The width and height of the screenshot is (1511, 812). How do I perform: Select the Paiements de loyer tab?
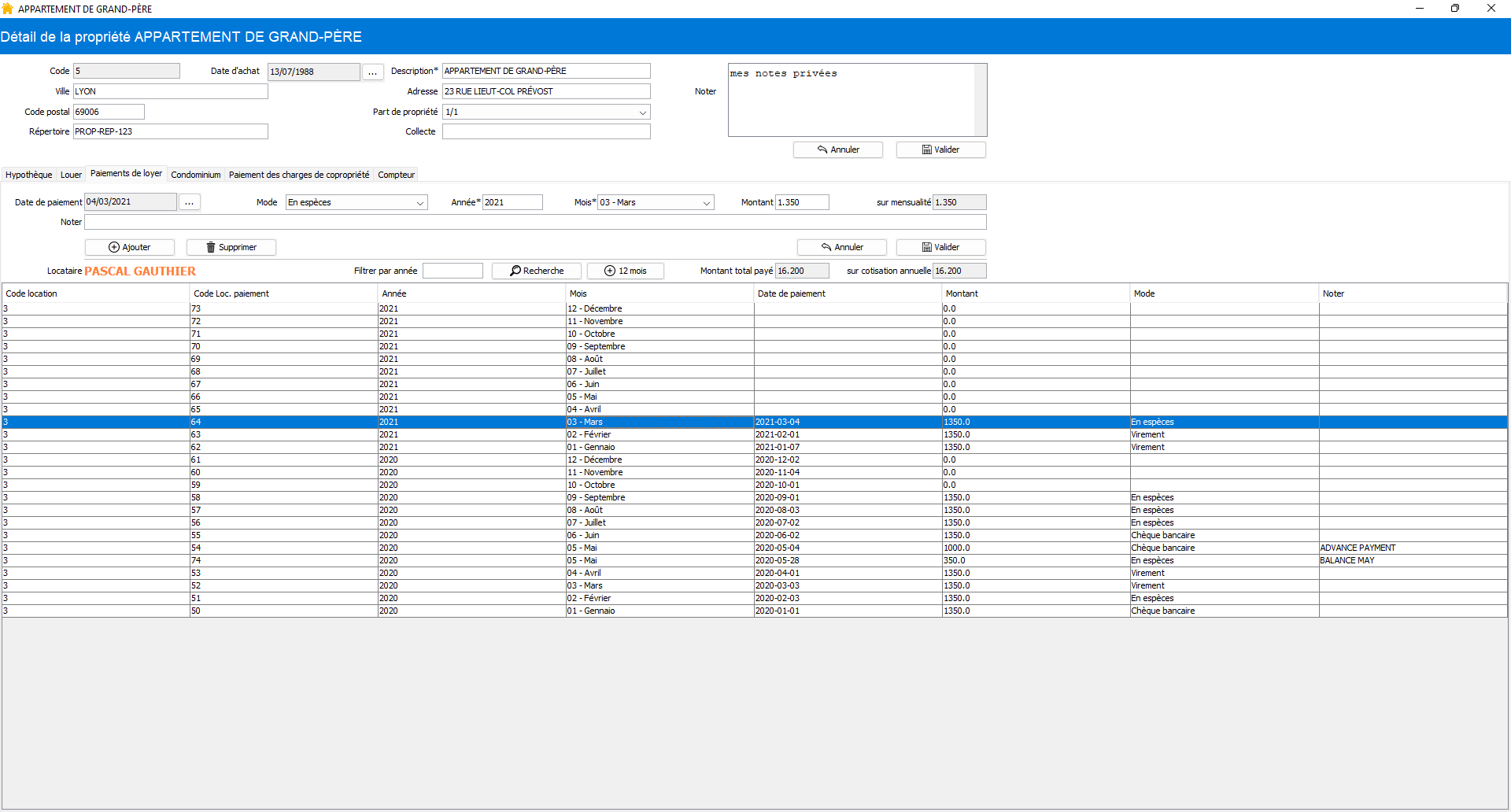click(x=126, y=173)
